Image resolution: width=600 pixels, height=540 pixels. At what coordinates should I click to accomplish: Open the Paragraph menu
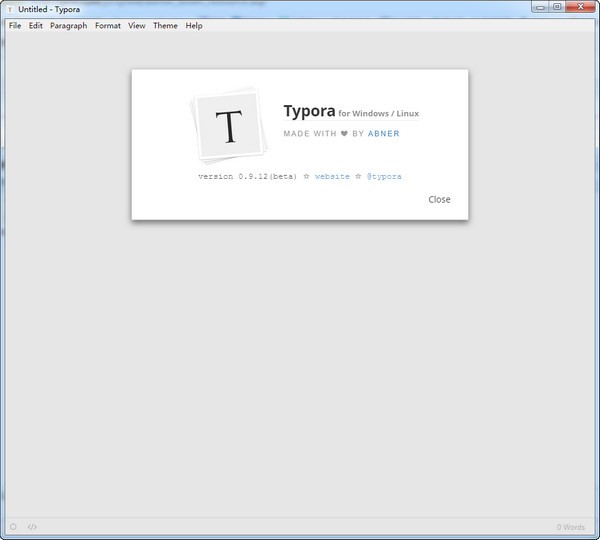point(69,25)
